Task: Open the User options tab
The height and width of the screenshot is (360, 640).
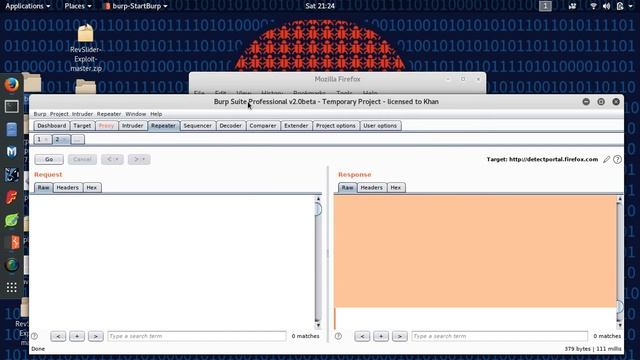Action: (x=380, y=126)
